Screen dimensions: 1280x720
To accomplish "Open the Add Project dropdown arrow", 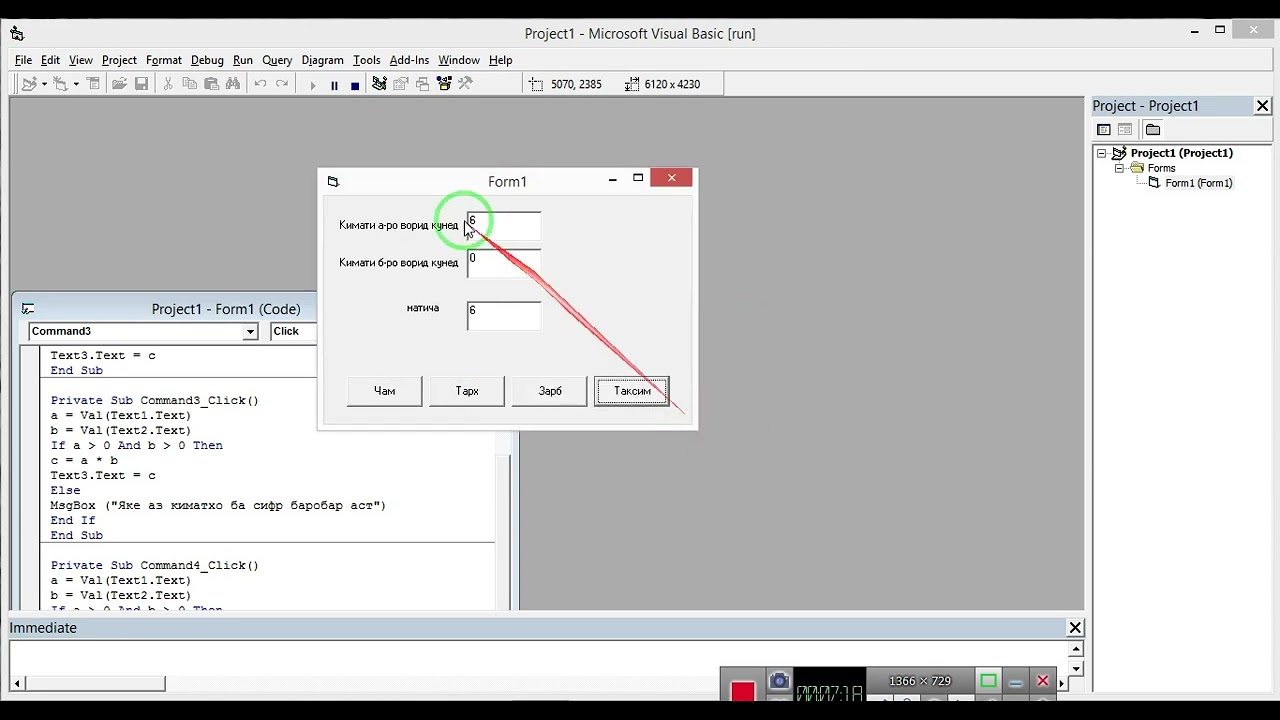I will (x=43, y=84).
